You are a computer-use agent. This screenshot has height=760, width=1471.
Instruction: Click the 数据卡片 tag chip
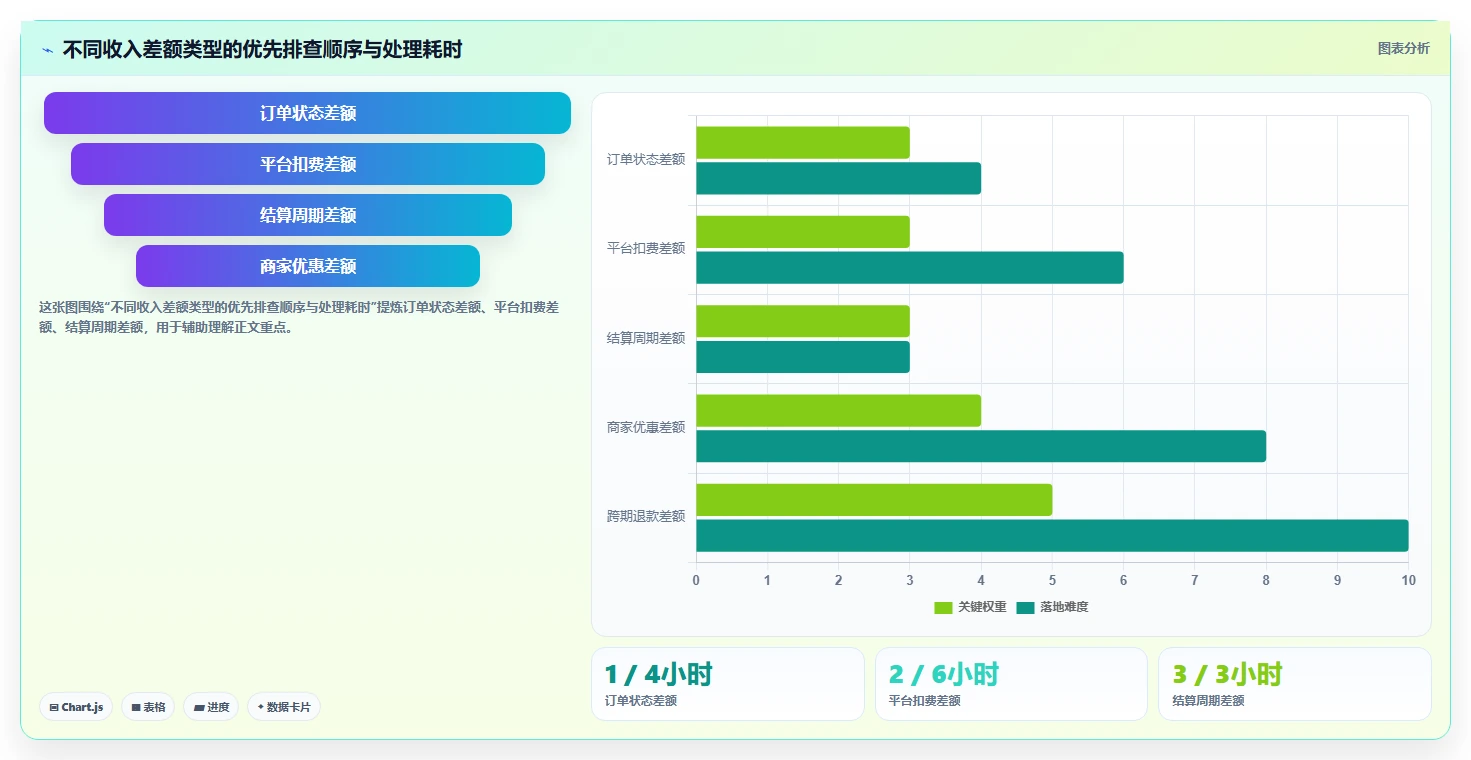(283, 707)
